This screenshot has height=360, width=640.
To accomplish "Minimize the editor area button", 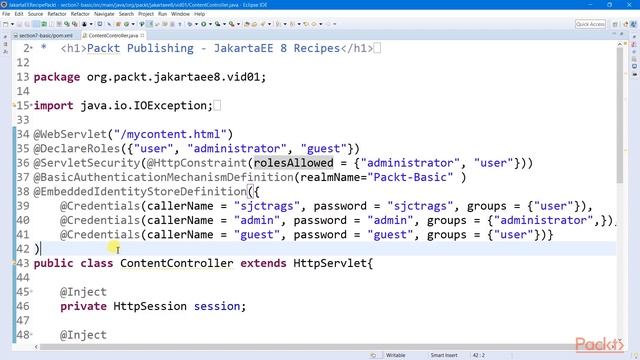I will coord(613,34).
